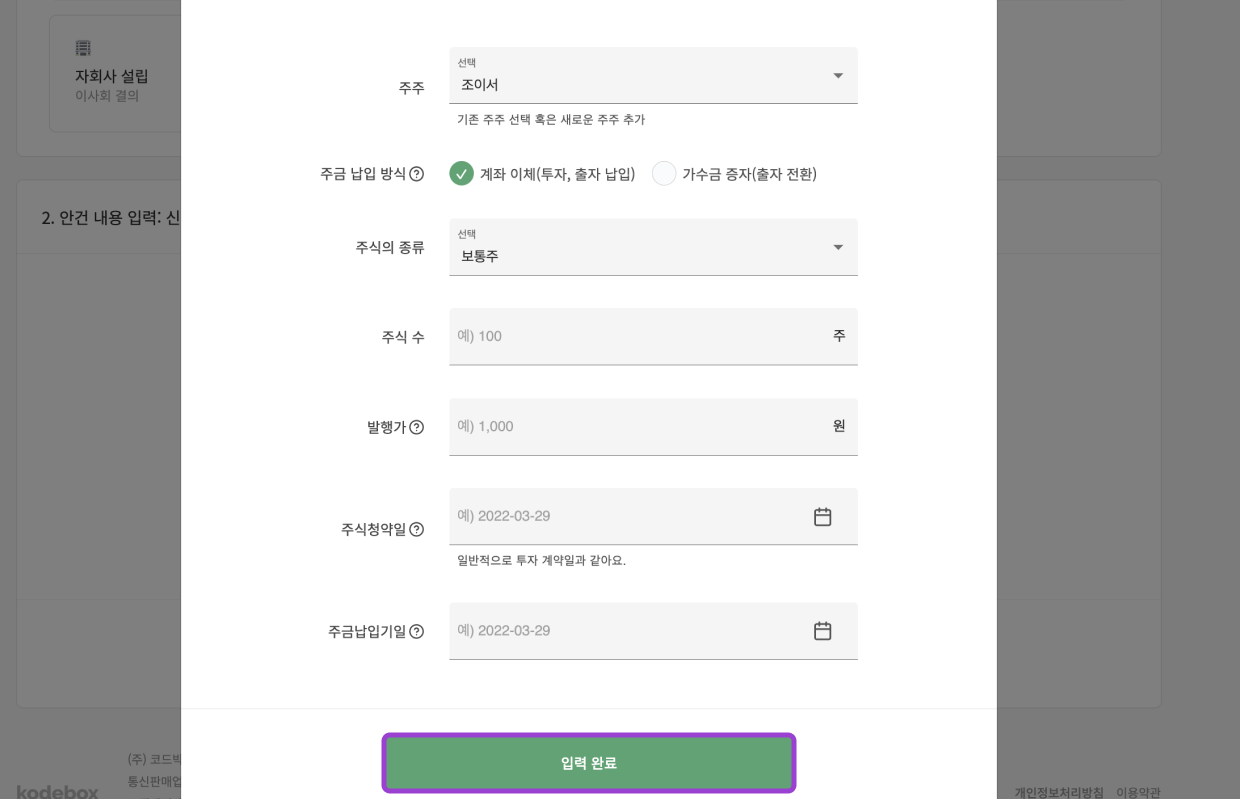Image resolution: width=1240 pixels, height=799 pixels.
Task: Click the dropdown arrow on the shareholder selector
Action: [x=838, y=76]
